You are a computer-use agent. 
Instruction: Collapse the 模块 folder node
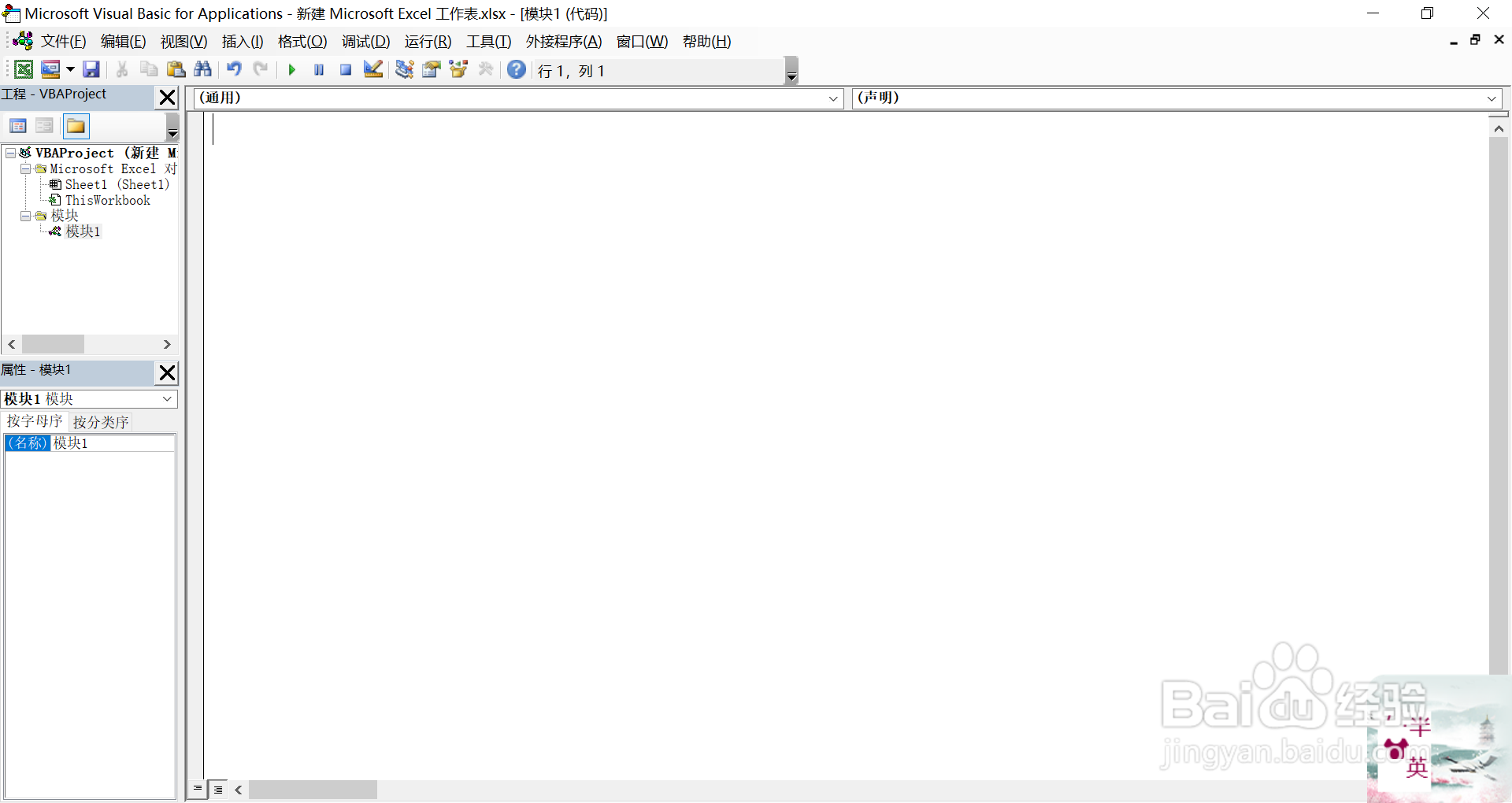pos(25,216)
